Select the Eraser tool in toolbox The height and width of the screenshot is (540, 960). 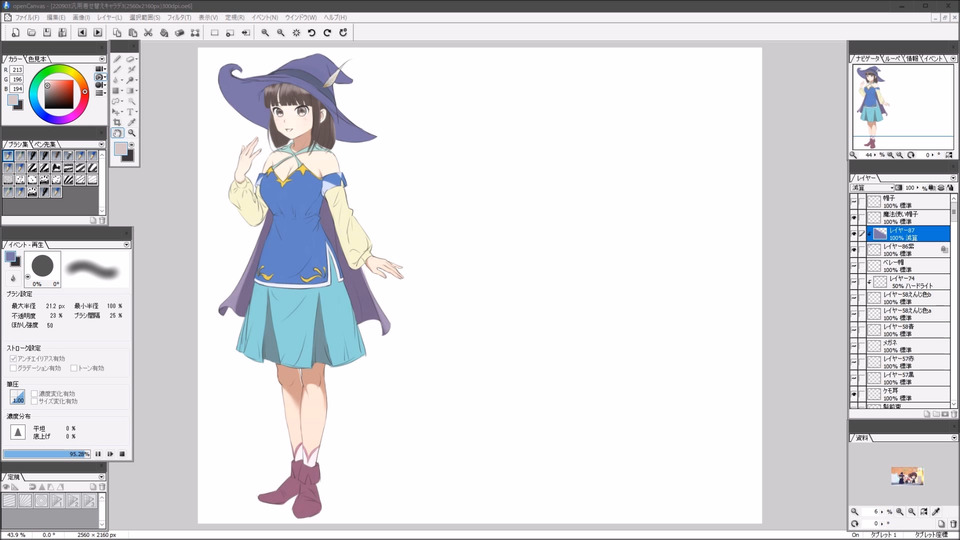coord(130,59)
